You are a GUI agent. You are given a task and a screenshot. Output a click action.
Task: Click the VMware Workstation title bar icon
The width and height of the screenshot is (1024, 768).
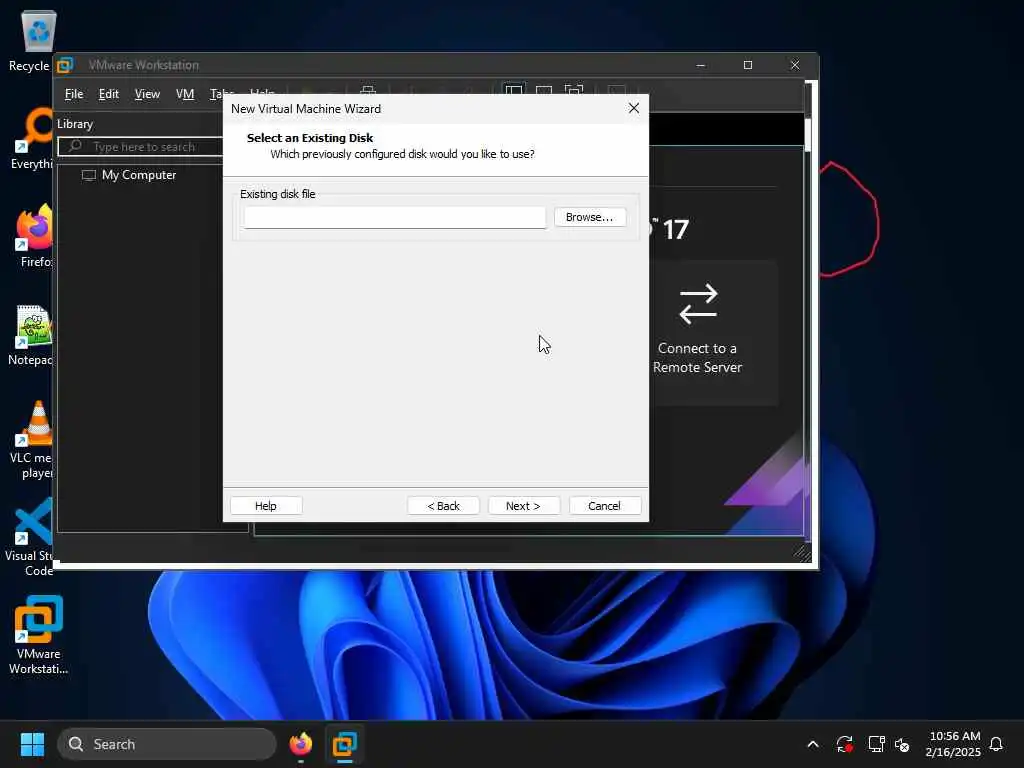[65, 65]
